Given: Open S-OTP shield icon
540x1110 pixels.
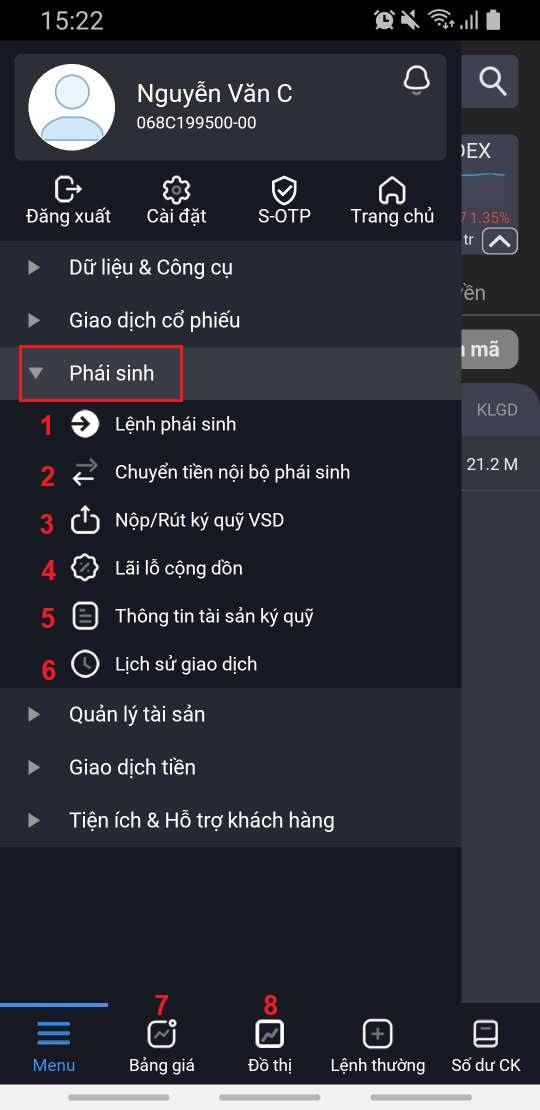Looking at the screenshot, I should pyautogui.click(x=284, y=190).
